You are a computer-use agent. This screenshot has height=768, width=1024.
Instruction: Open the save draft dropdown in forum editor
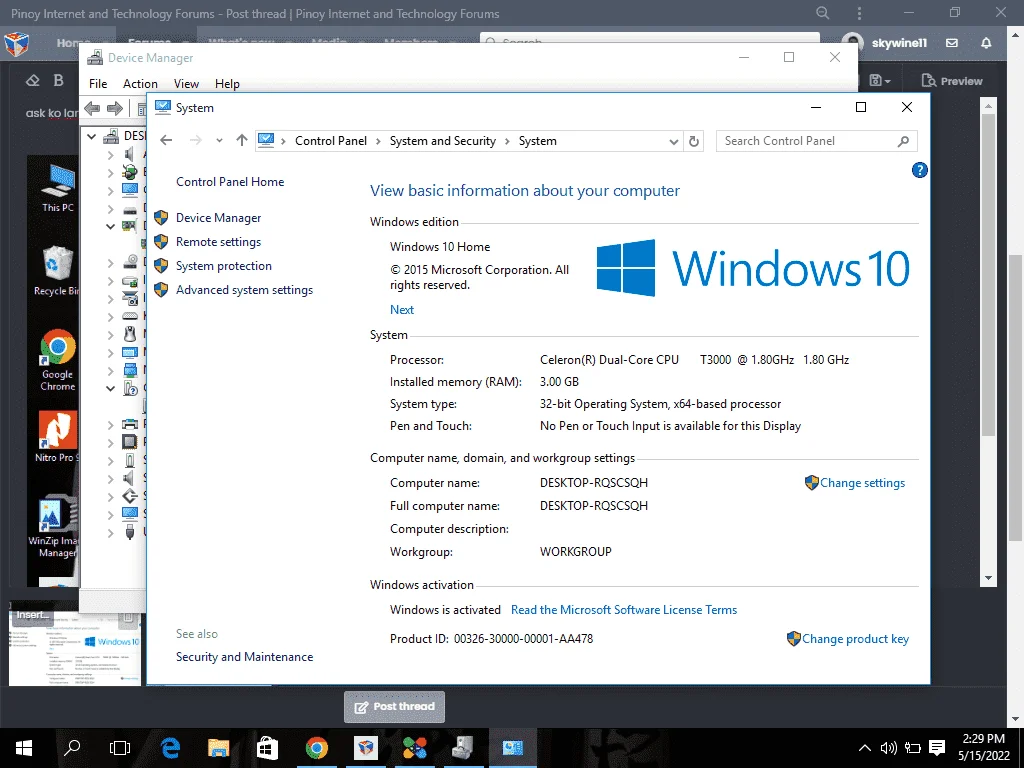(x=880, y=80)
